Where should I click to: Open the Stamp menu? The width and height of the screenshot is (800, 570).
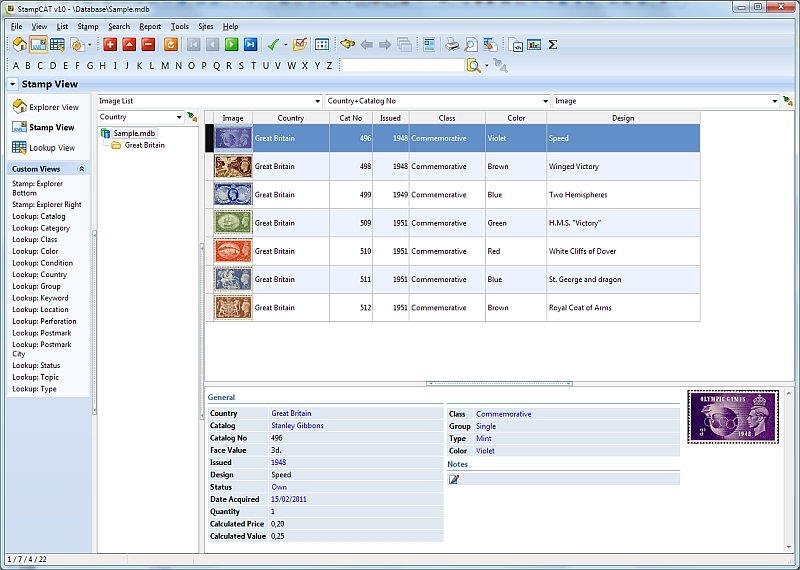pos(88,27)
